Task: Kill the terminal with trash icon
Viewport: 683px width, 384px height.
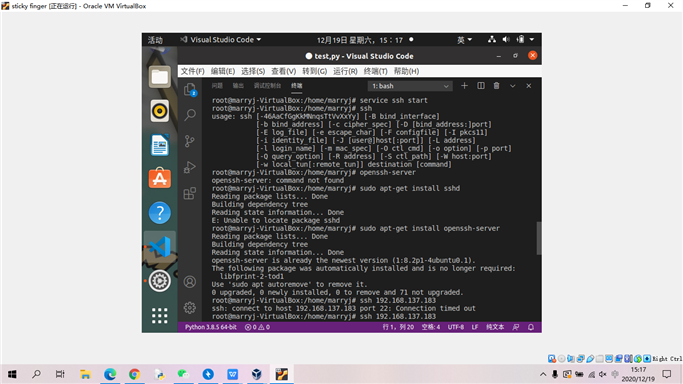Action: [497, 86]
